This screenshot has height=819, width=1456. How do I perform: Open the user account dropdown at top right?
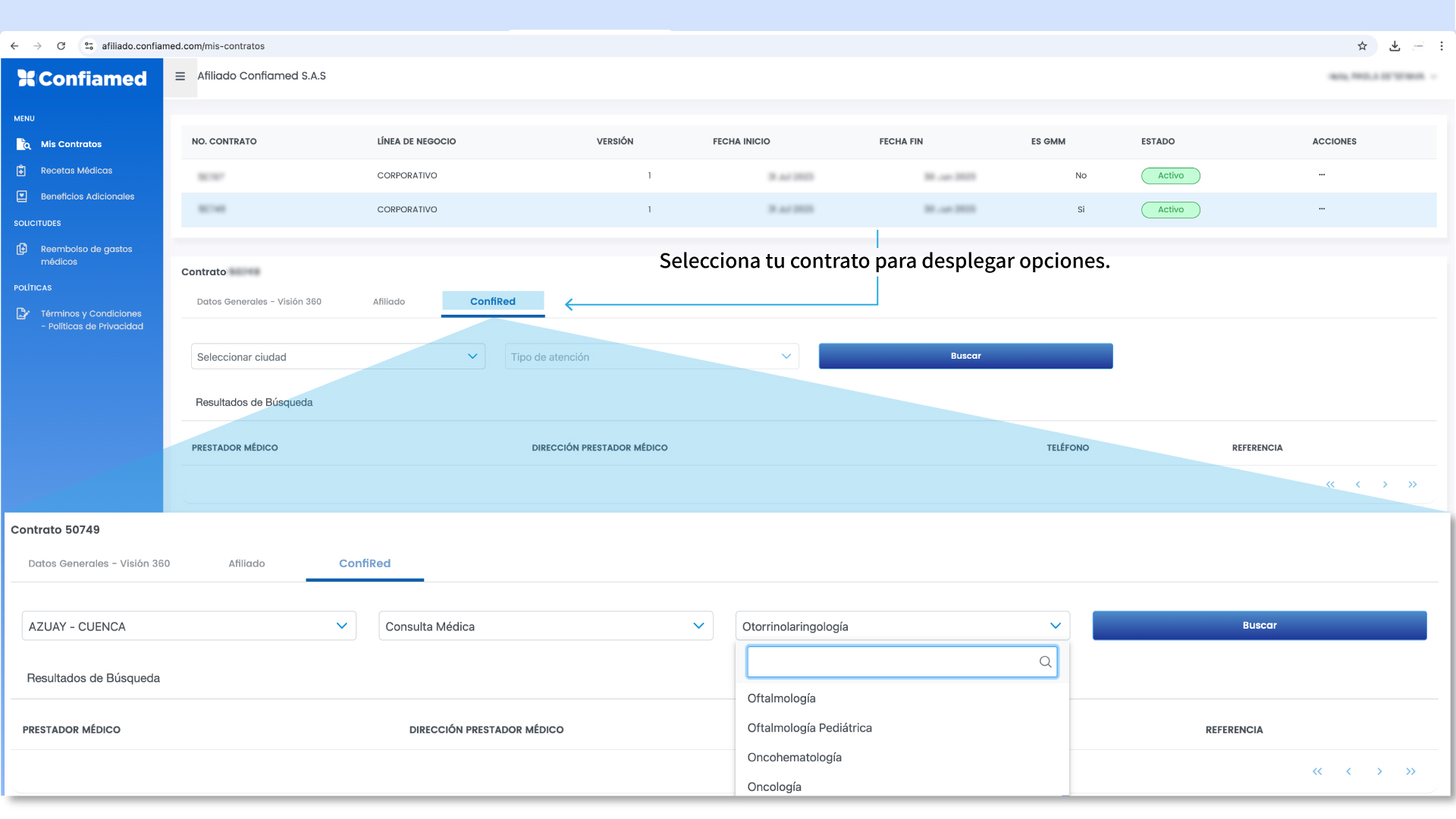1382,77
